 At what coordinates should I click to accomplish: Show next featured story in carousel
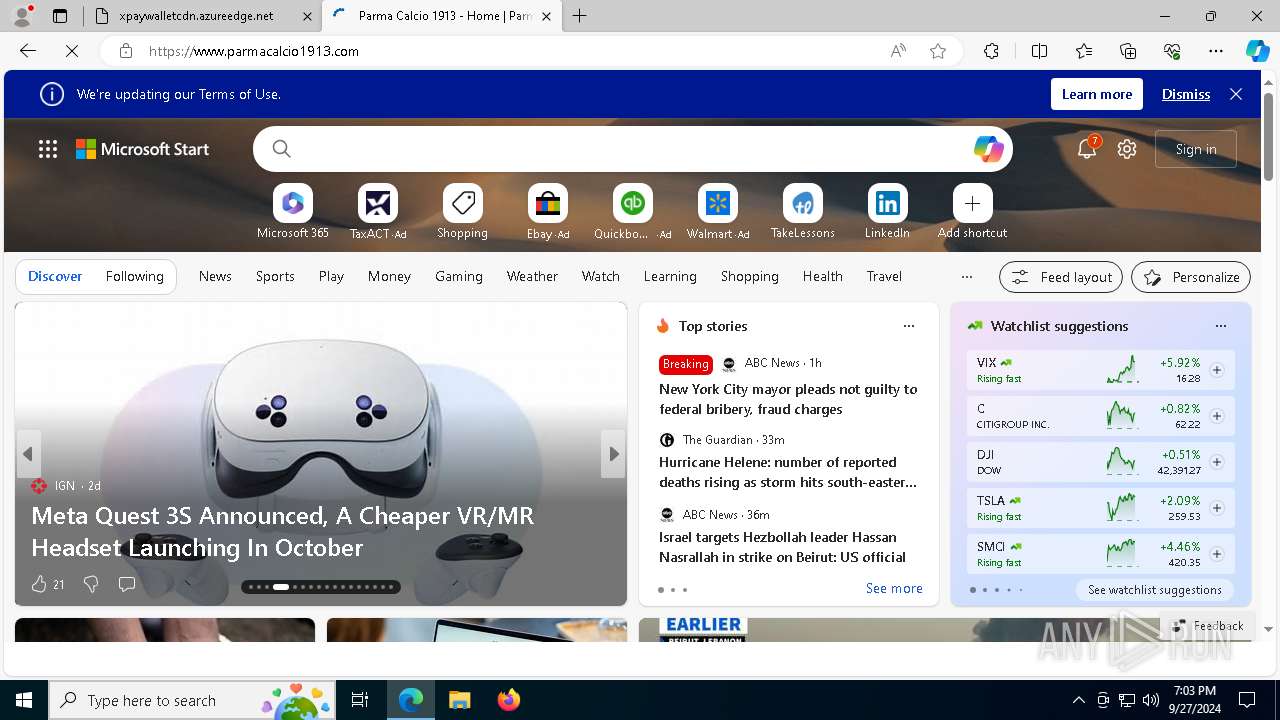[x=613, y=454]
